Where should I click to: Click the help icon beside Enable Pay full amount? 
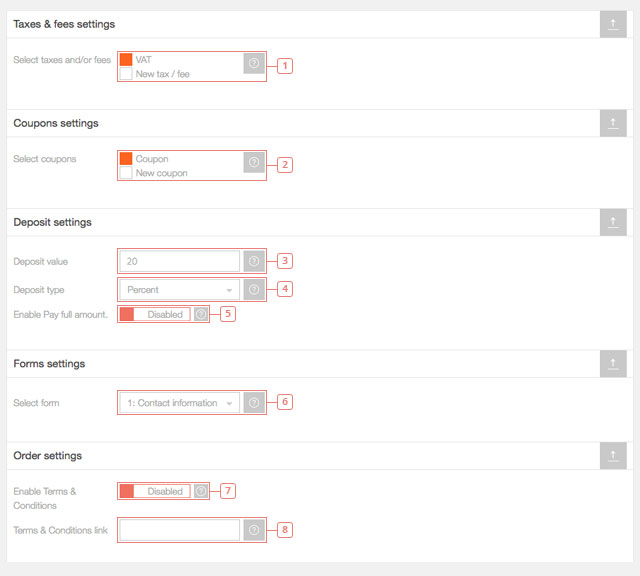tap(201, 314)
